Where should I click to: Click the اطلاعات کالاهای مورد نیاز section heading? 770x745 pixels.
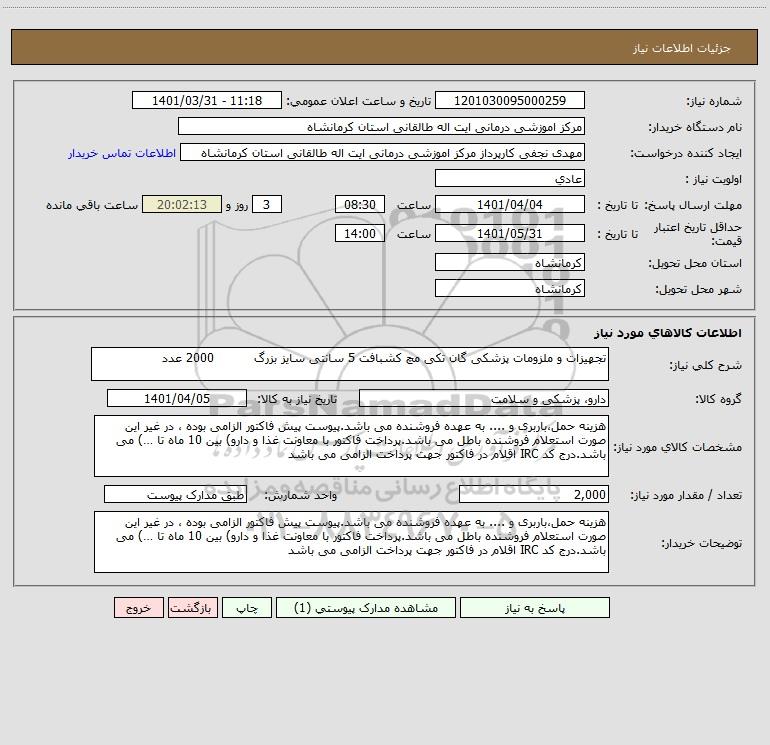(668, 333)
